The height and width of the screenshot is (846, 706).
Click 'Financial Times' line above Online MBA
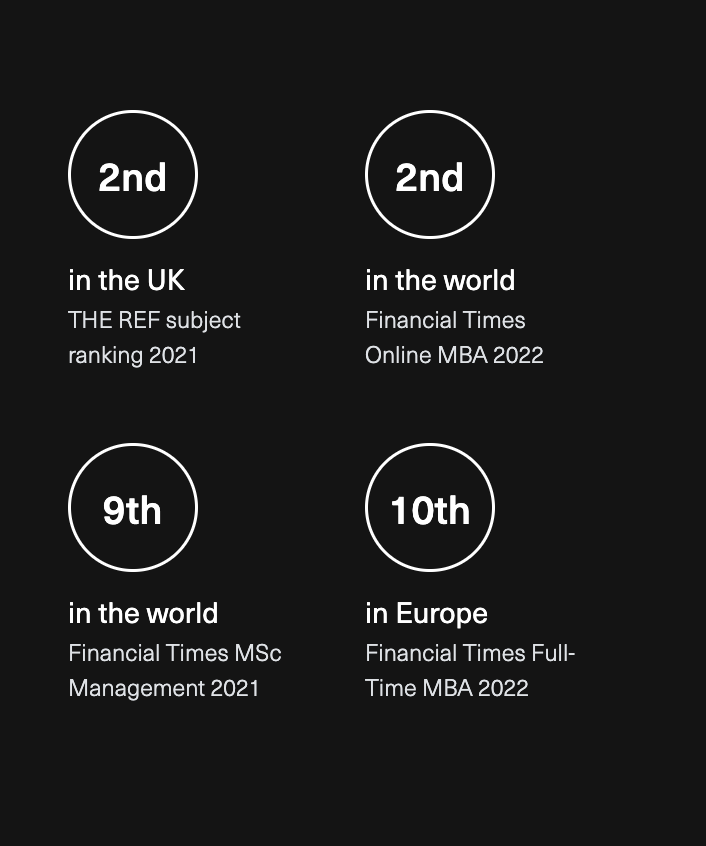tap(445, 321)
